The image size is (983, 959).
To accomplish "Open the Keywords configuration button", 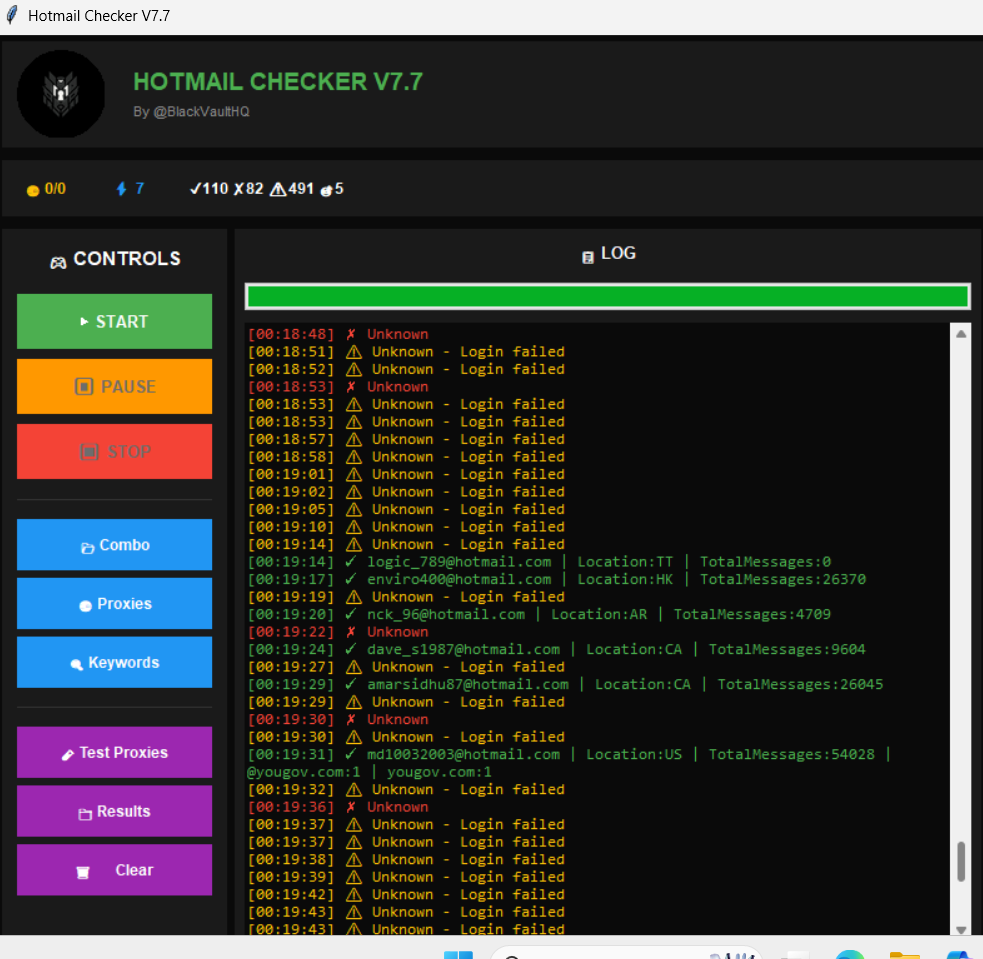I will click(114, 662).
